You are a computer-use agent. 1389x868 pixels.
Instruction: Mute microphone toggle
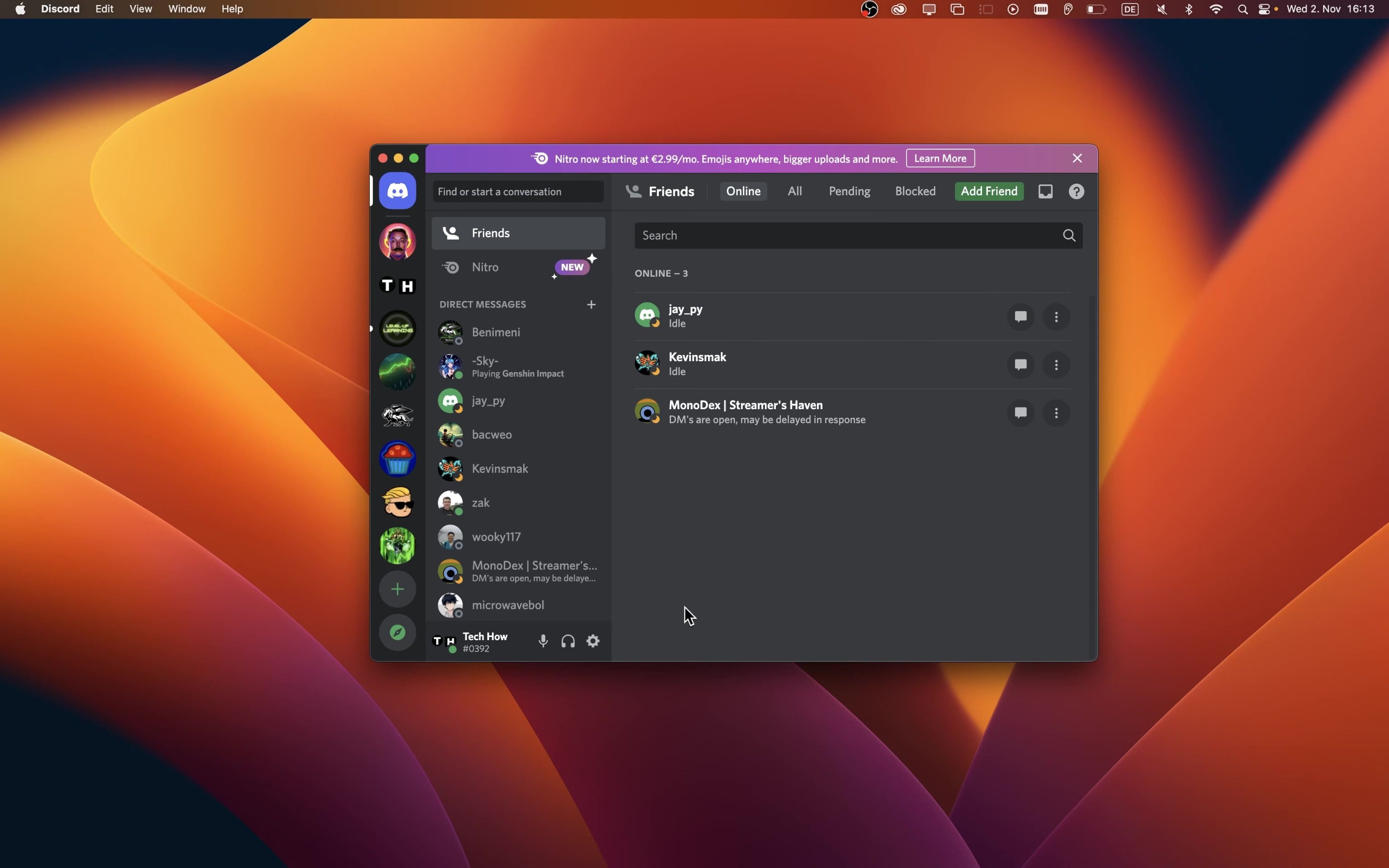pyautogui.click(x=543, y=641)
